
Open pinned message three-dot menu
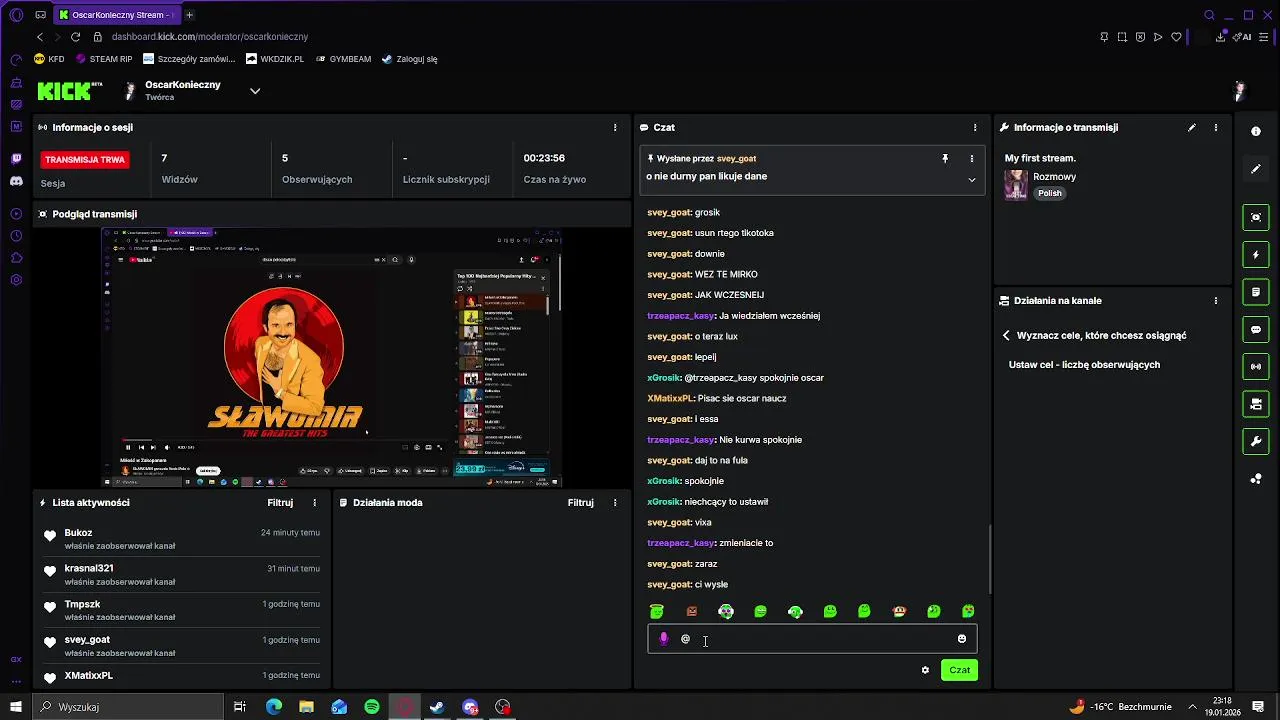pos(971,158)
